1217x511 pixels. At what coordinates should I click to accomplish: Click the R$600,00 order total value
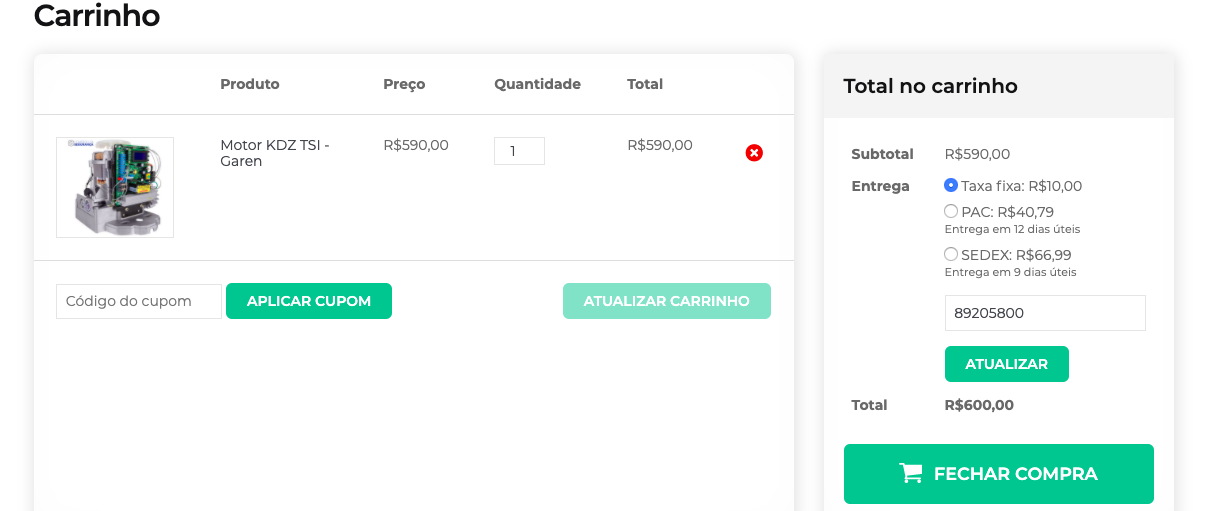979,405
